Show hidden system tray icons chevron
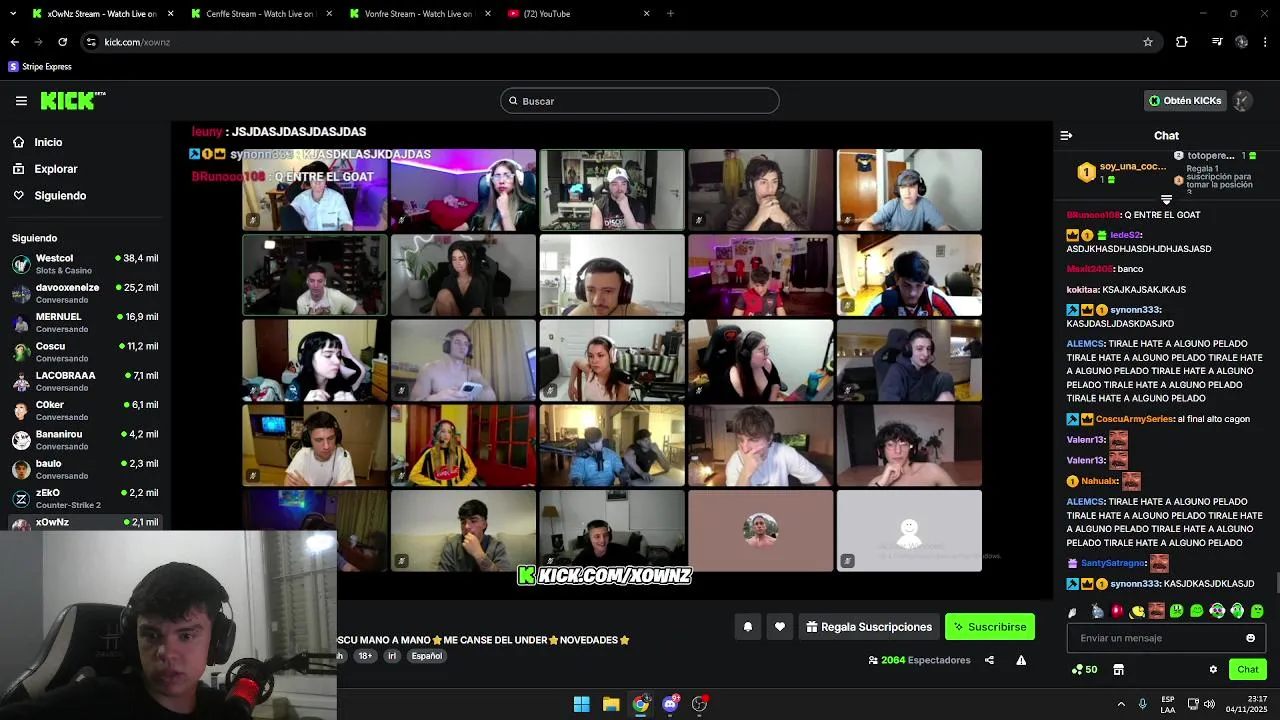The image size is (1280, 720). point(1121,704)
